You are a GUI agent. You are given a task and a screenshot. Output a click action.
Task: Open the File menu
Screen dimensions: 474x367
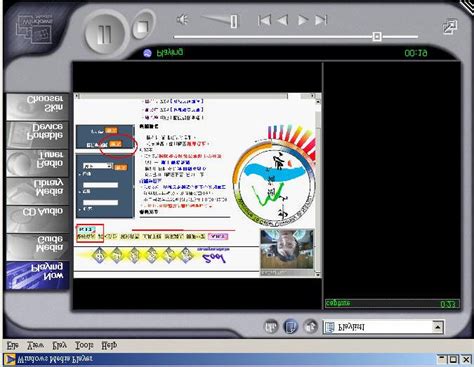(13, 345)
